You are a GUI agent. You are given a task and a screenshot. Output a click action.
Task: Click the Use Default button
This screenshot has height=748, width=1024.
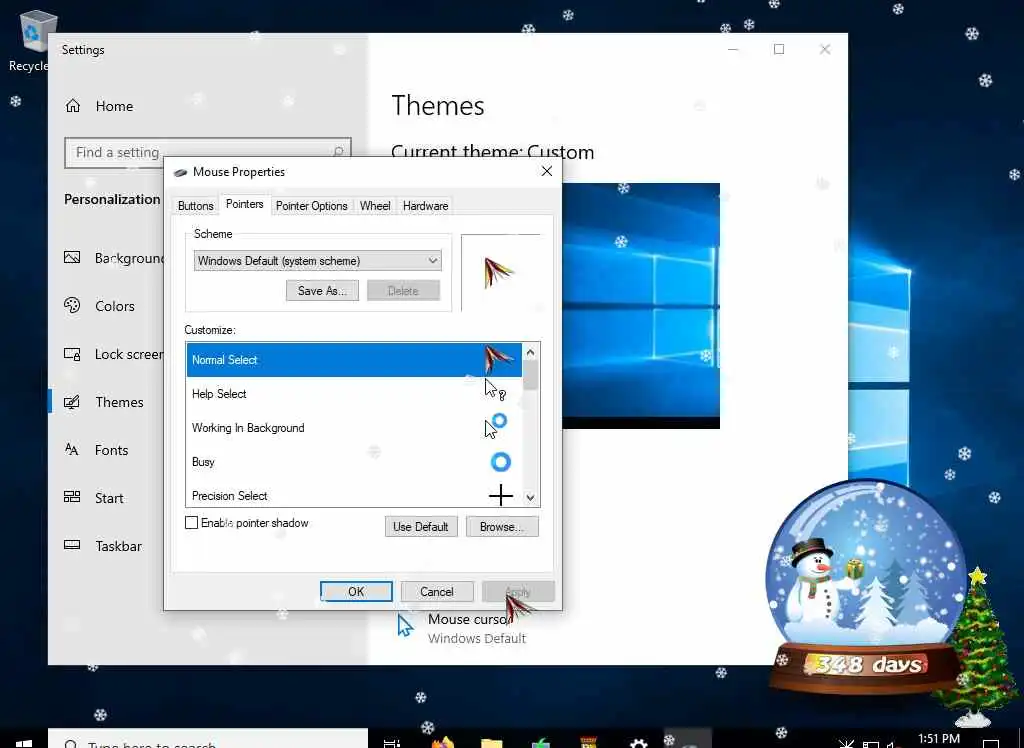421,527
